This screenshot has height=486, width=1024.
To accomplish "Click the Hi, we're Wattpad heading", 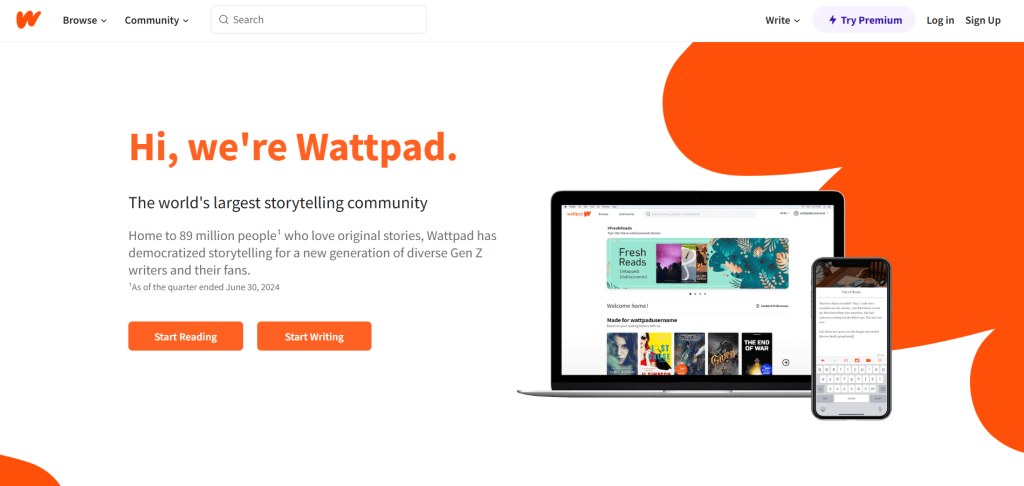I will [293, 147].
